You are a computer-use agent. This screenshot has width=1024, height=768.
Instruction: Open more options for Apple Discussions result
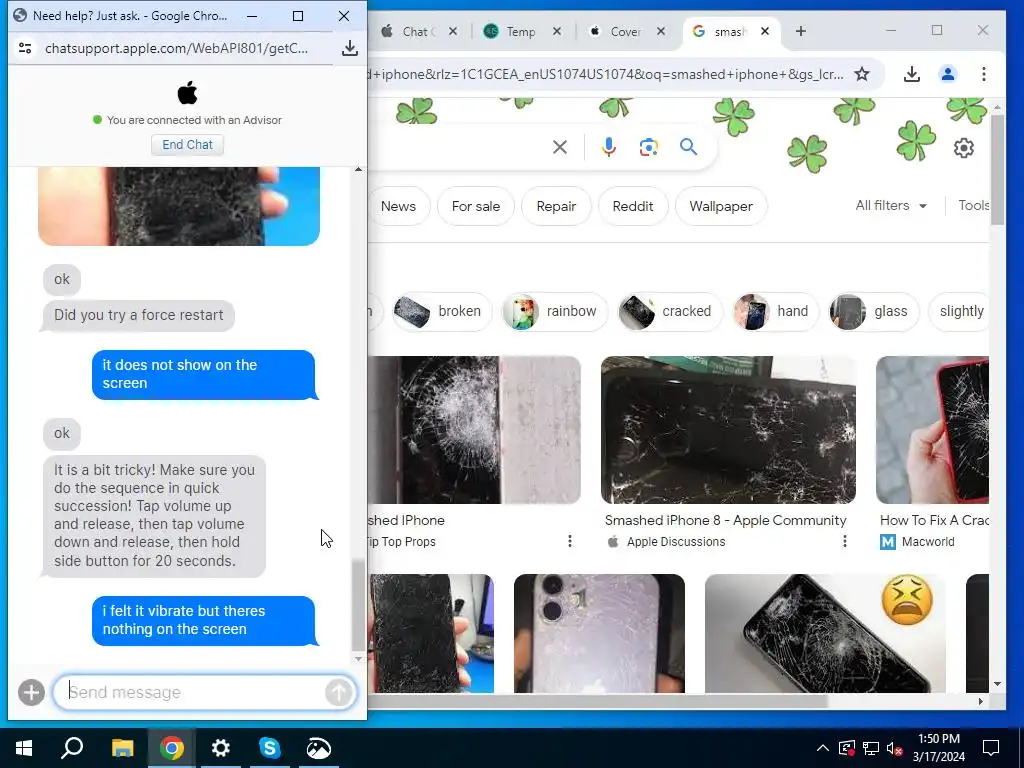tap(845, 541)
